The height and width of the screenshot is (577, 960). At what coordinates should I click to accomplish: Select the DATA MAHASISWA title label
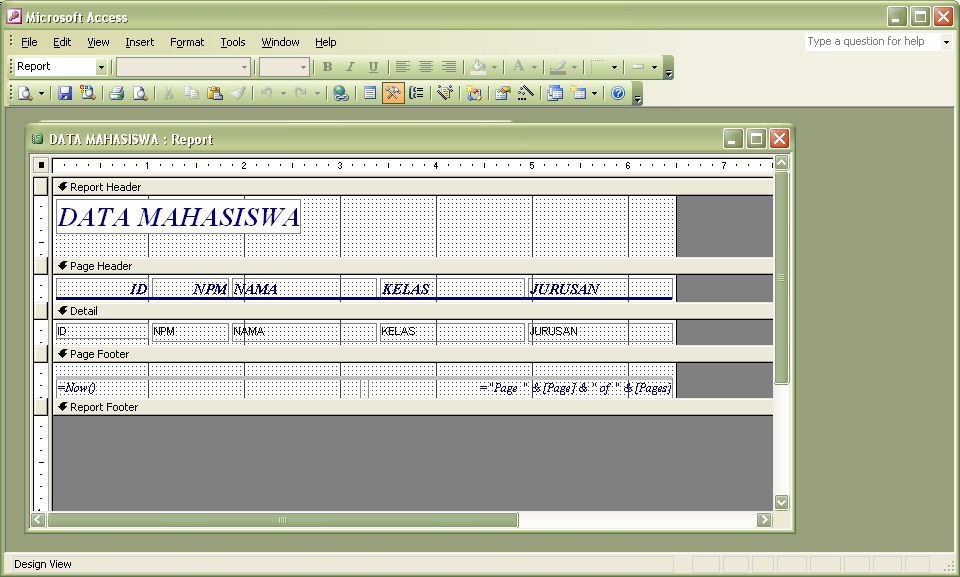pos(178,217)
